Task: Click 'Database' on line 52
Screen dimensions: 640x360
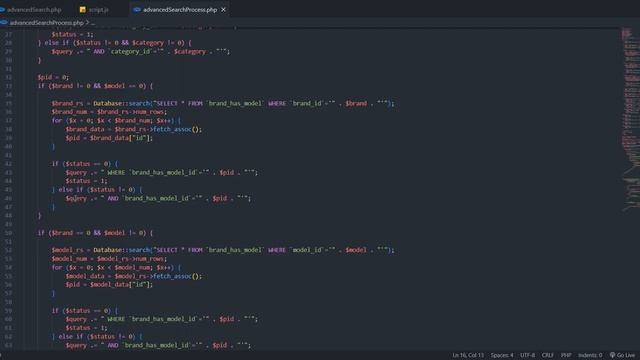Action: tap(107, 250)
